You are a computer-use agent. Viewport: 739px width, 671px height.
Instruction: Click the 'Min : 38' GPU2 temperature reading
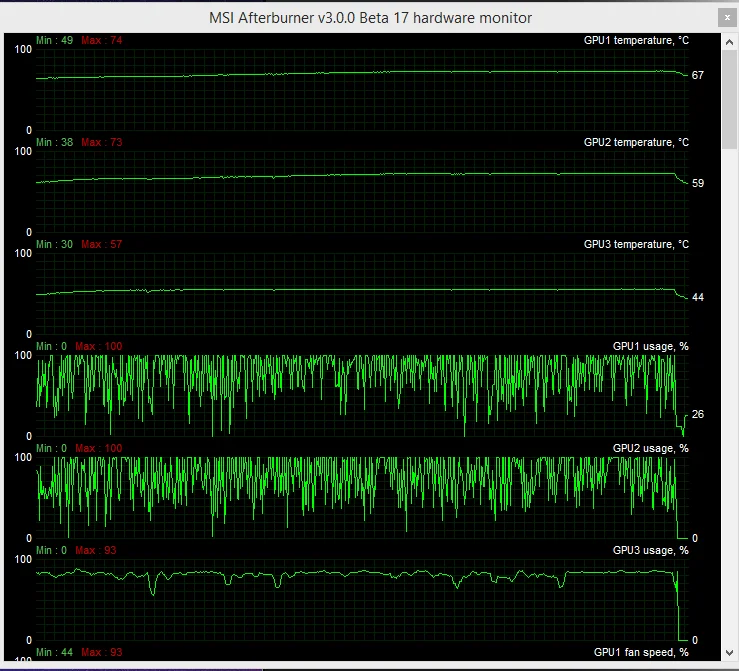coord(55,142)
